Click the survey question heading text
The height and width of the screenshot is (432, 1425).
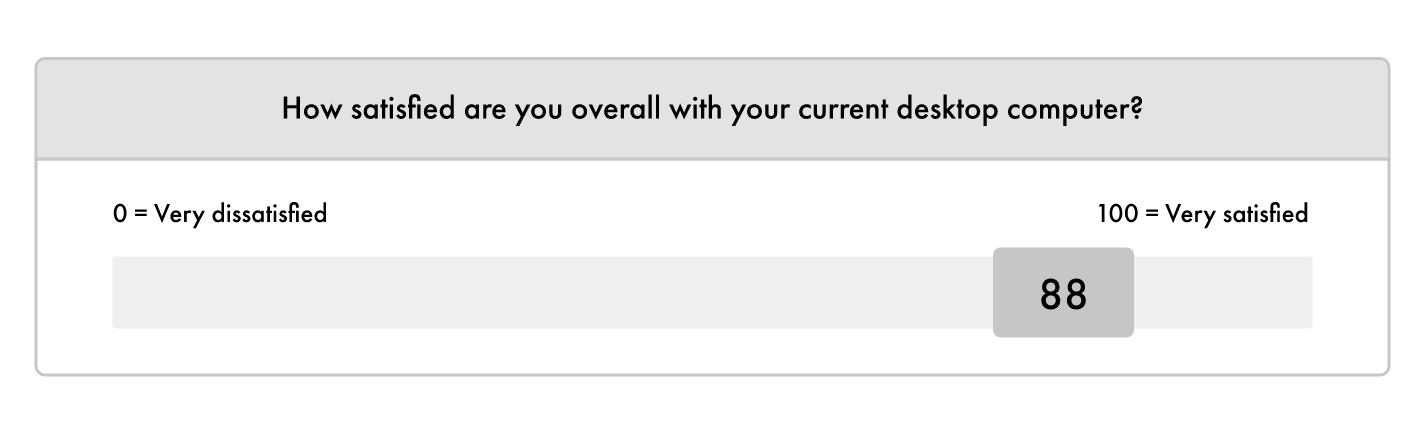pyautogui.click(x=712, y=109)
